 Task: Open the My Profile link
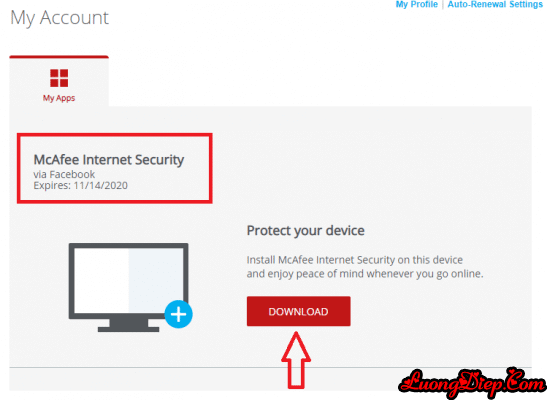[x=417, y=4]
